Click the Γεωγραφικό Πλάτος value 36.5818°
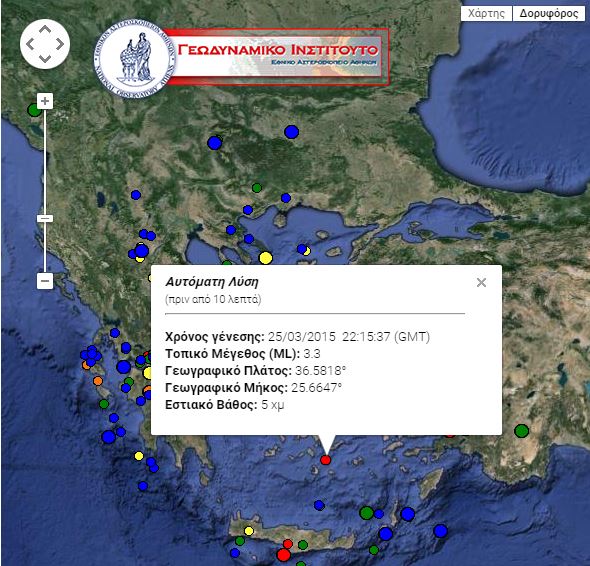Image resolution: width=590 pixels, height=566 pixels. point(320,371)
